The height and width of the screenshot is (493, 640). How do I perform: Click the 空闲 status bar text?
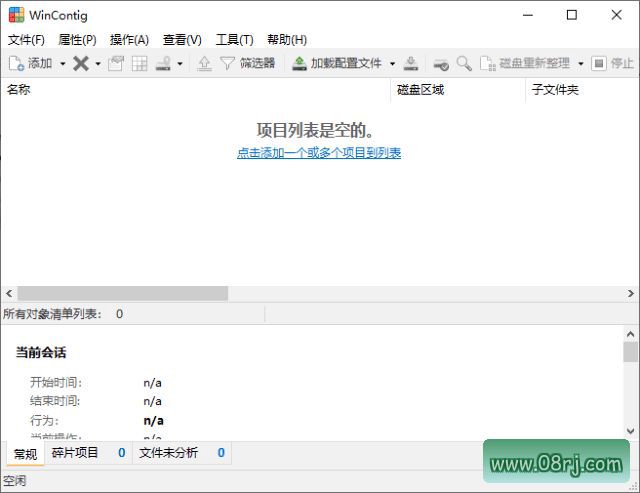point(14,481)
